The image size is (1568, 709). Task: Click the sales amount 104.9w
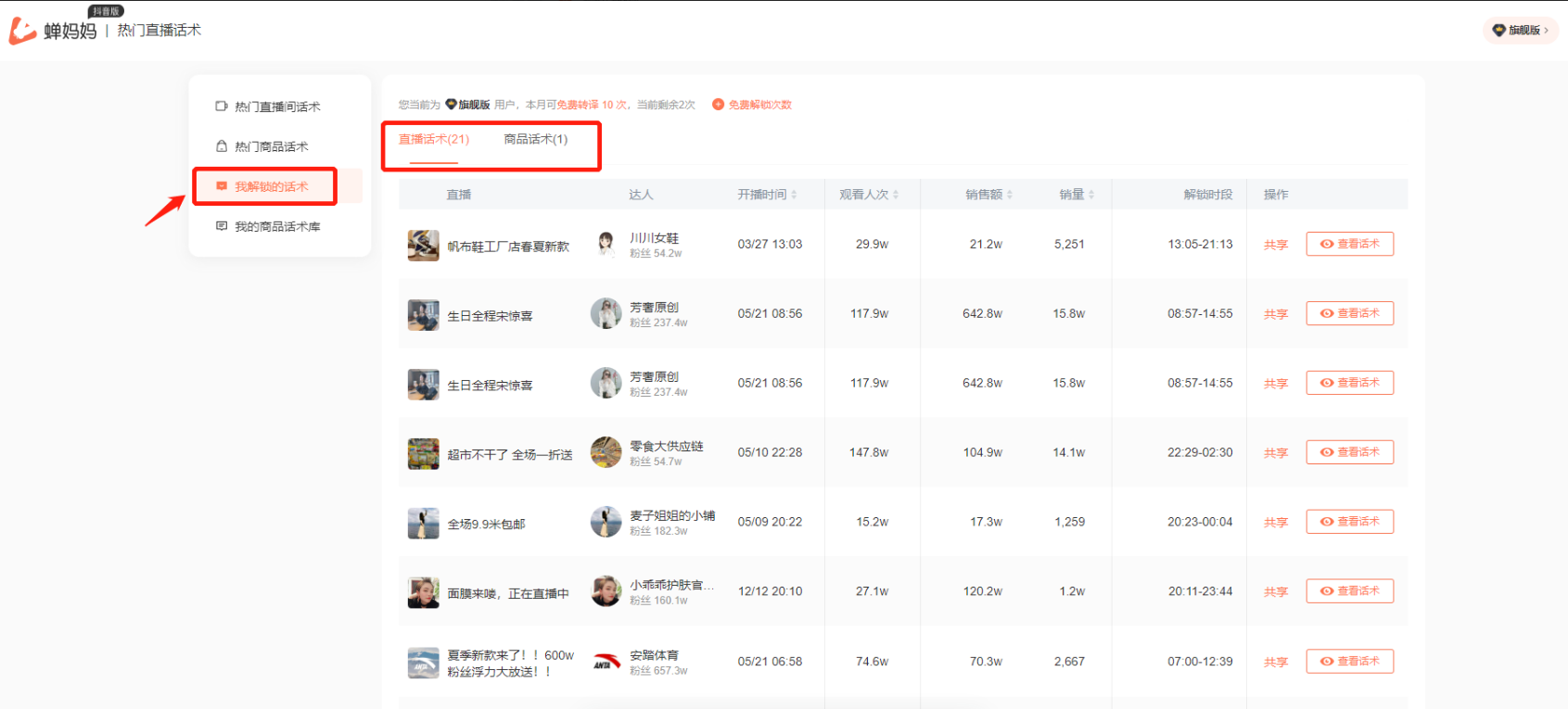point(982,453)
